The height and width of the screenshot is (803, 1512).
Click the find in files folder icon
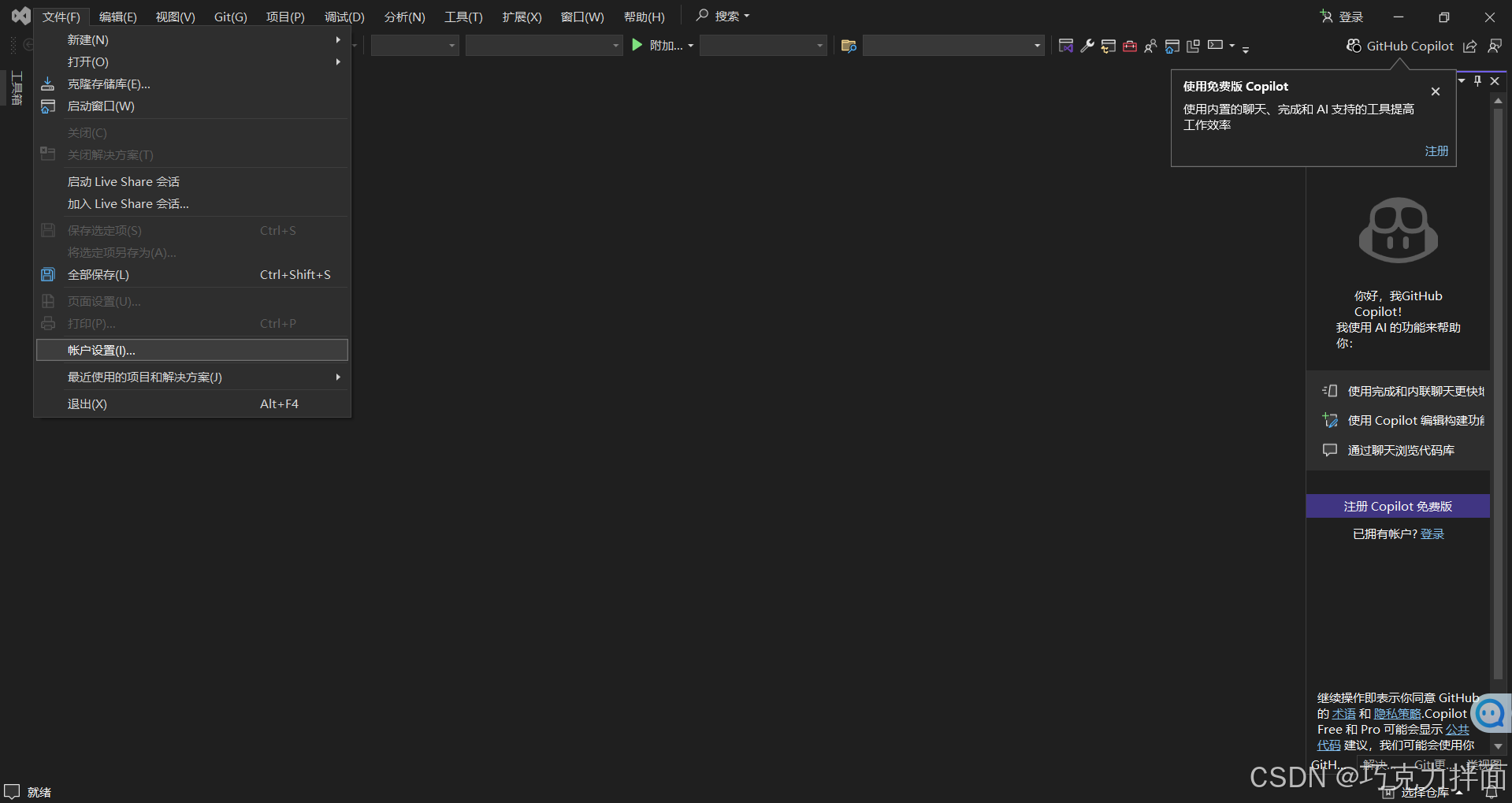[x=849, y=46]
